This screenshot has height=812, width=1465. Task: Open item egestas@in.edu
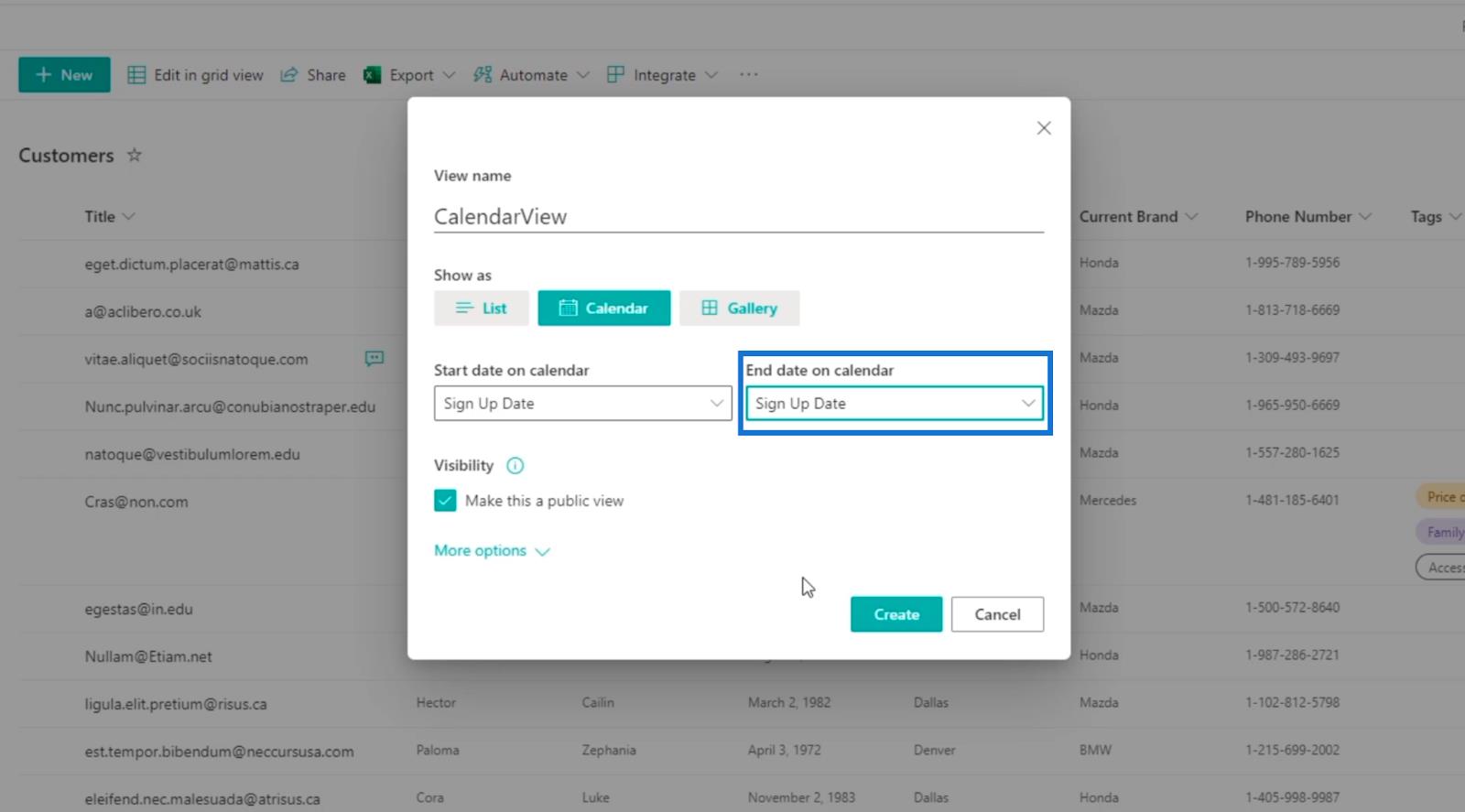(138, 610)
